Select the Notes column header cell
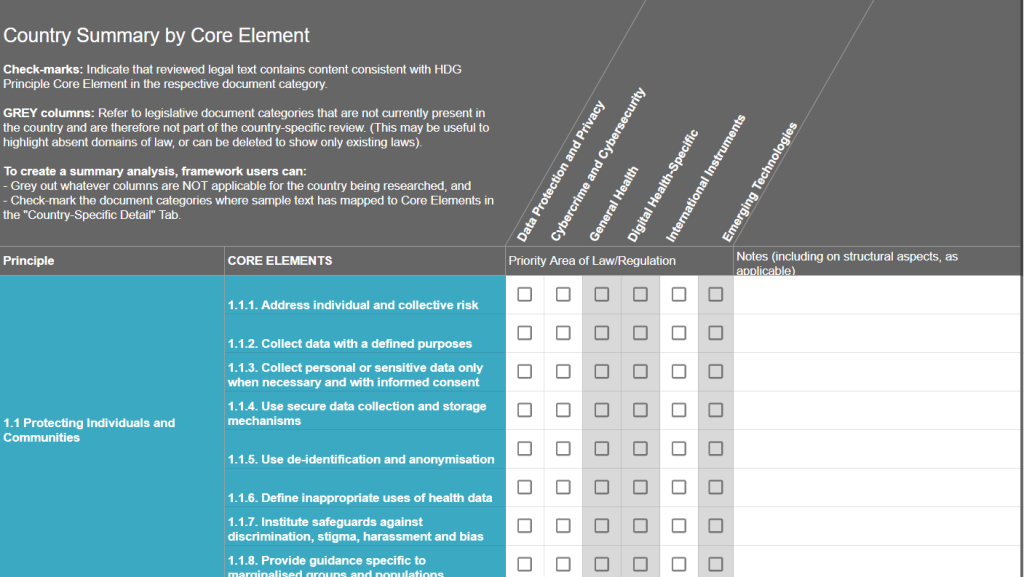The width and height of the screenshot is (1024, 577). [877, 261]
